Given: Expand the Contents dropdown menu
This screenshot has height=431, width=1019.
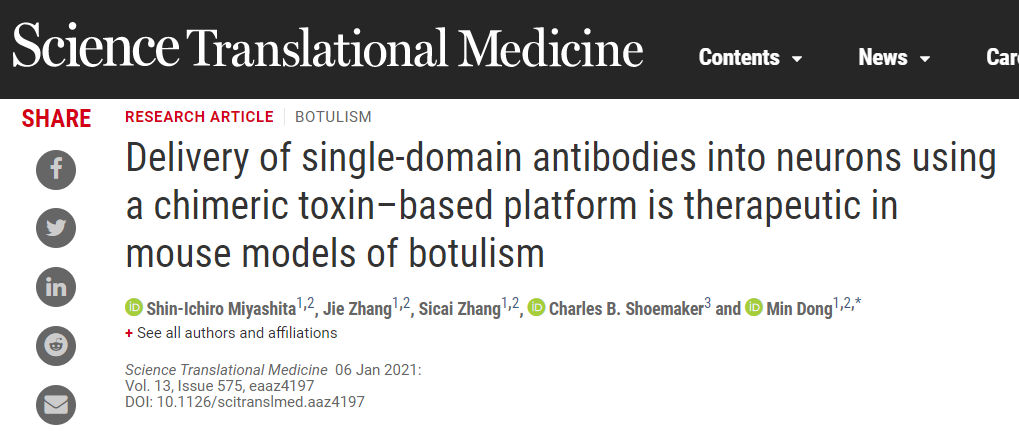Looking at the screenshot, I should [x=750, y=58].
